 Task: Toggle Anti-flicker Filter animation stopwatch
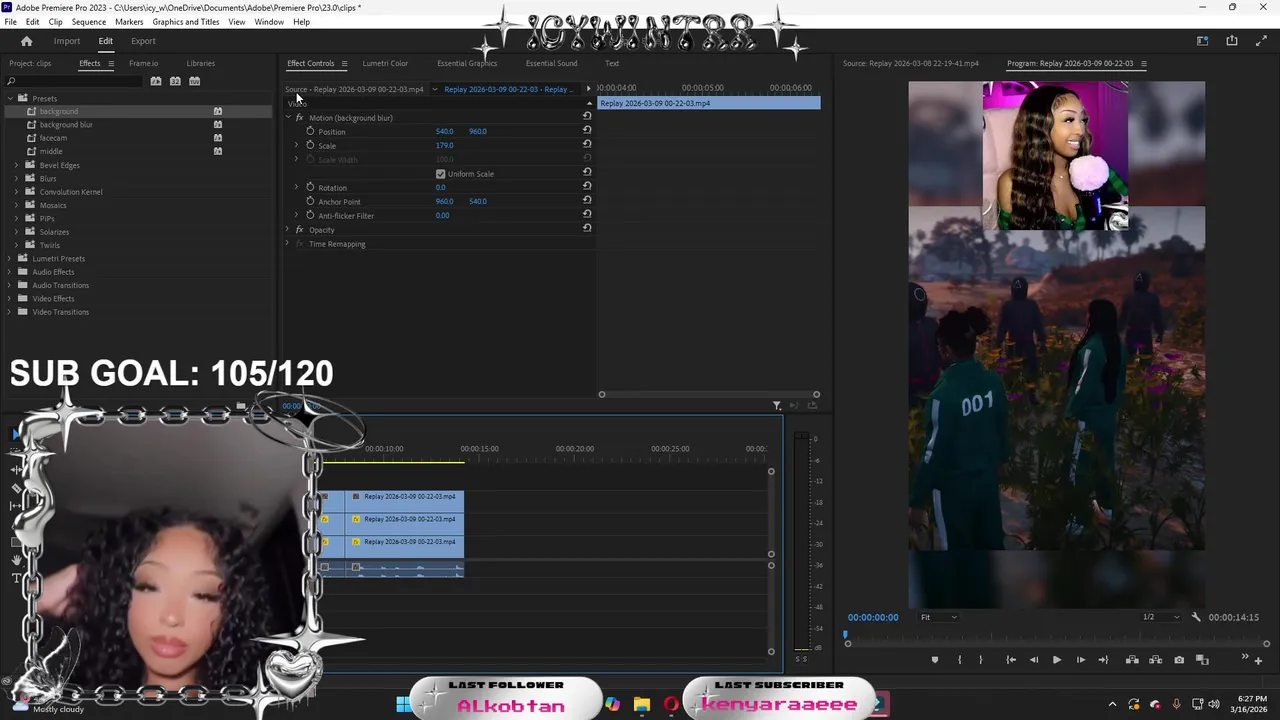pyautogui.click(x=310, y=215)
